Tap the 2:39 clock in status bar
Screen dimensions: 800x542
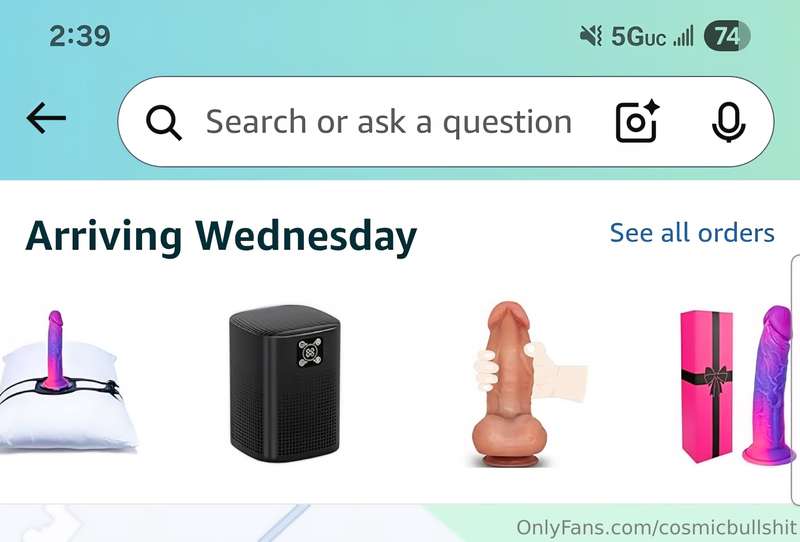coord(80,36)
